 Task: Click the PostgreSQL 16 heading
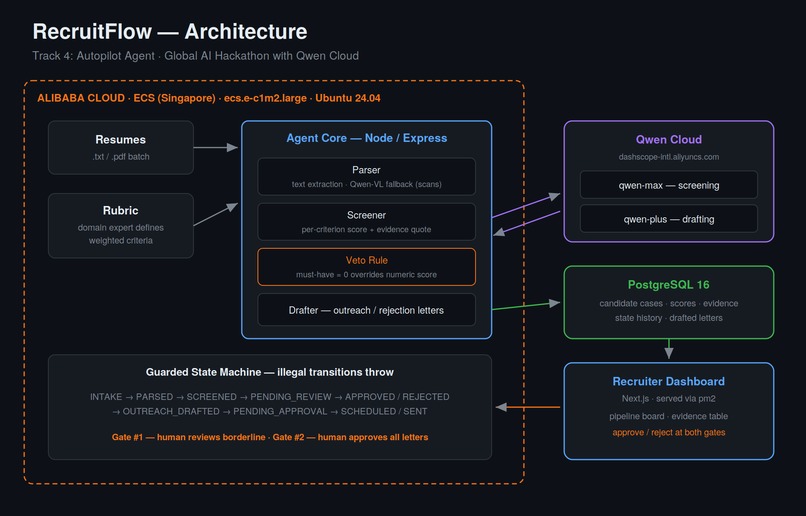click(669, 284)
